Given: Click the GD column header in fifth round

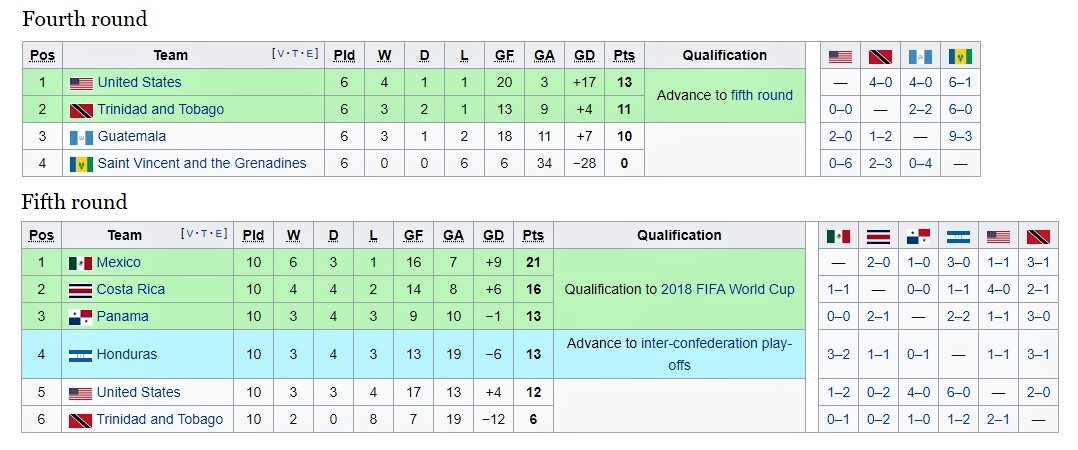Looking at the screenshot, I should pos(493,236).
